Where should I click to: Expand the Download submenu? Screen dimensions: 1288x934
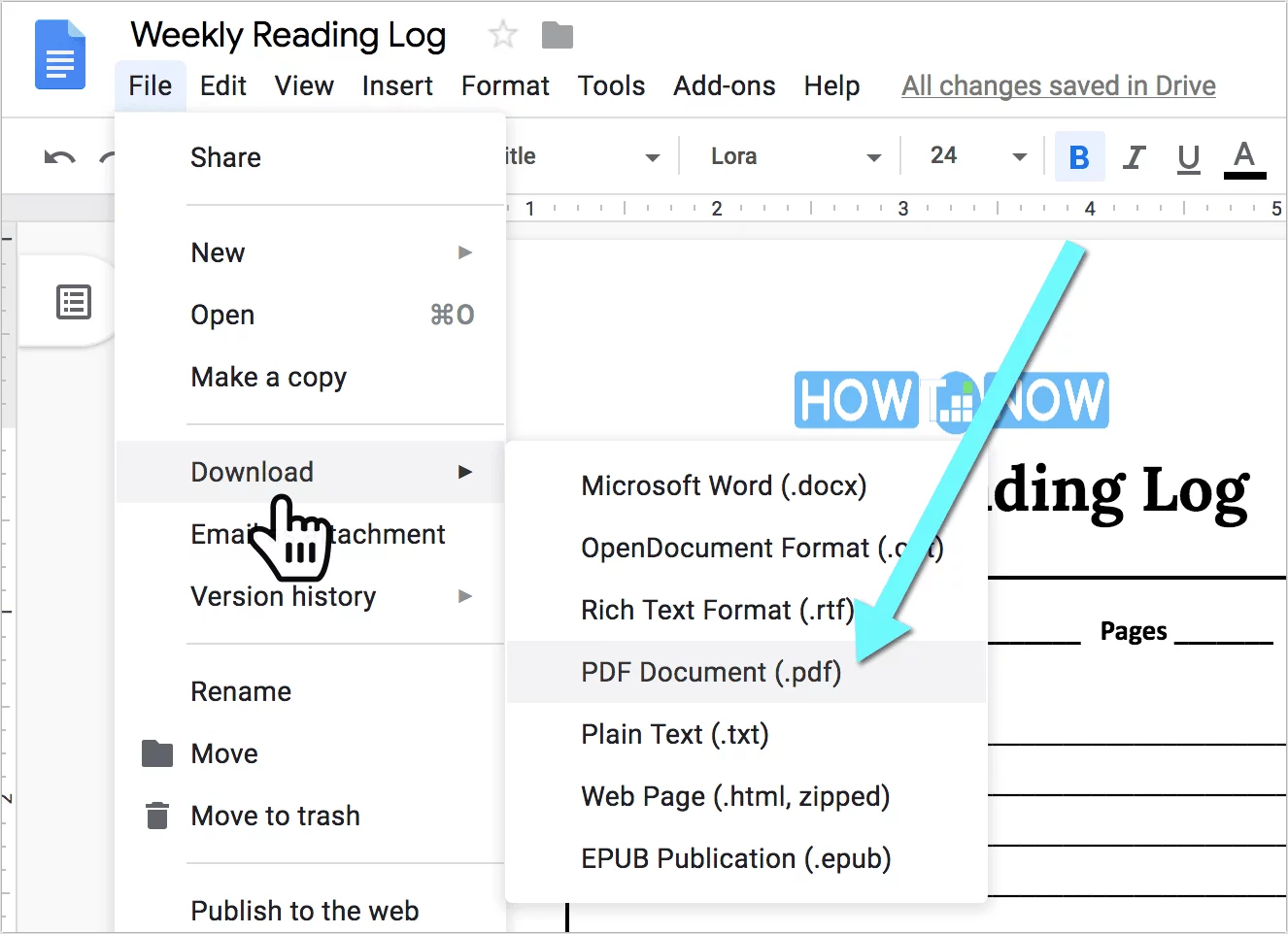pyautogui.click(x=311, y=472)
